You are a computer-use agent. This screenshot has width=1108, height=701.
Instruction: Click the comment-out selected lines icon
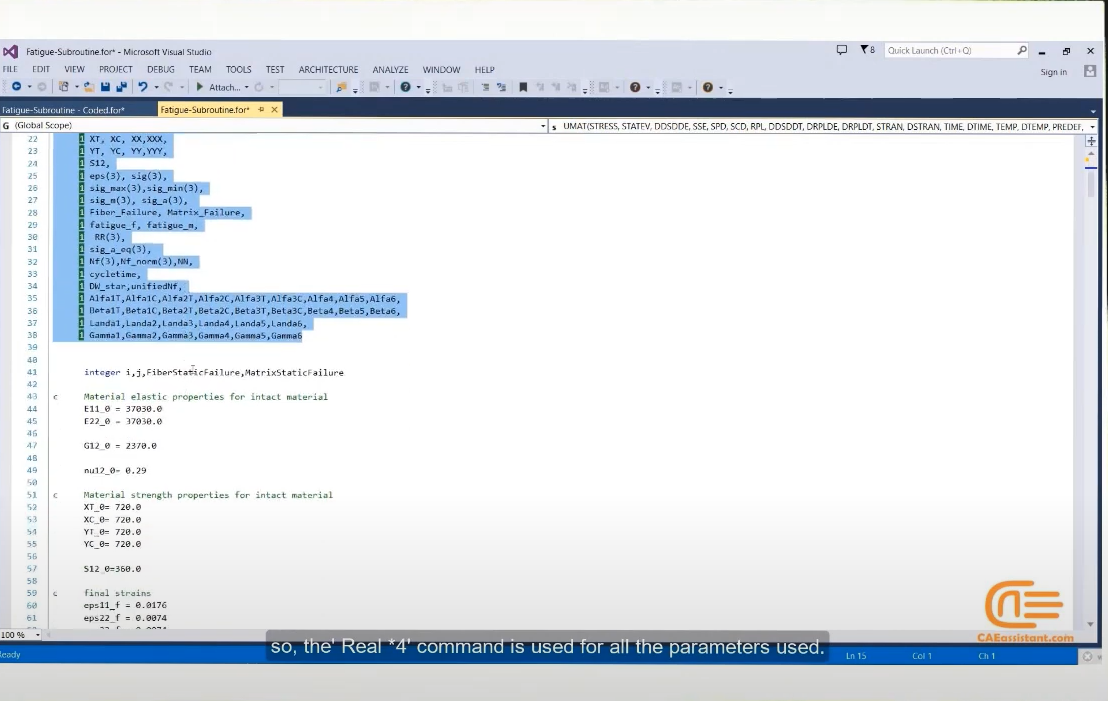coord(485,87)
